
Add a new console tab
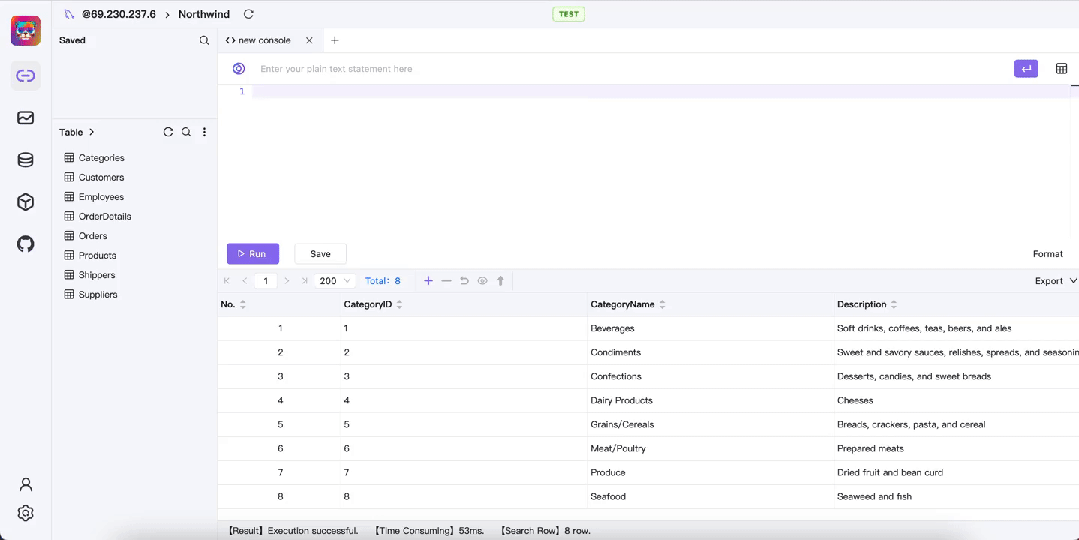click(334, 41)
